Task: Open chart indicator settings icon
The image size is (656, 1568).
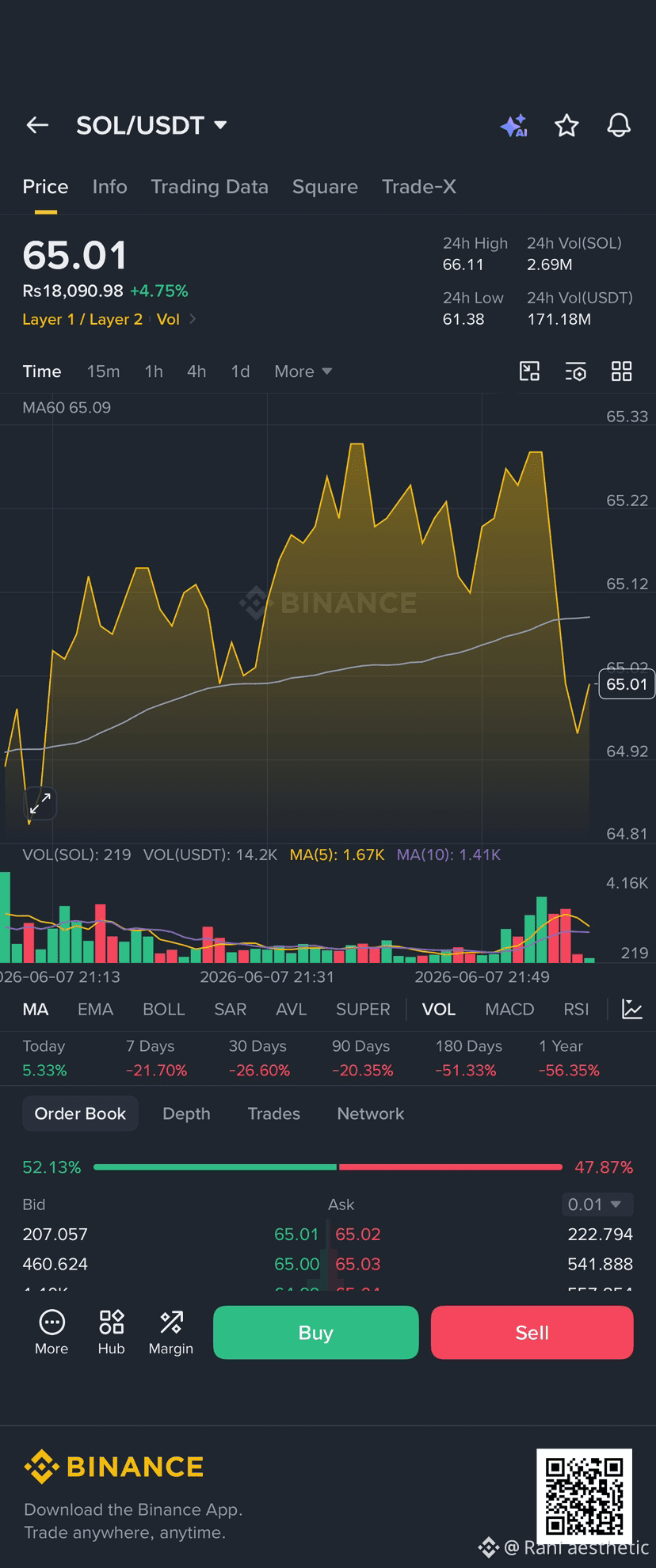Action: coord(576,371)
